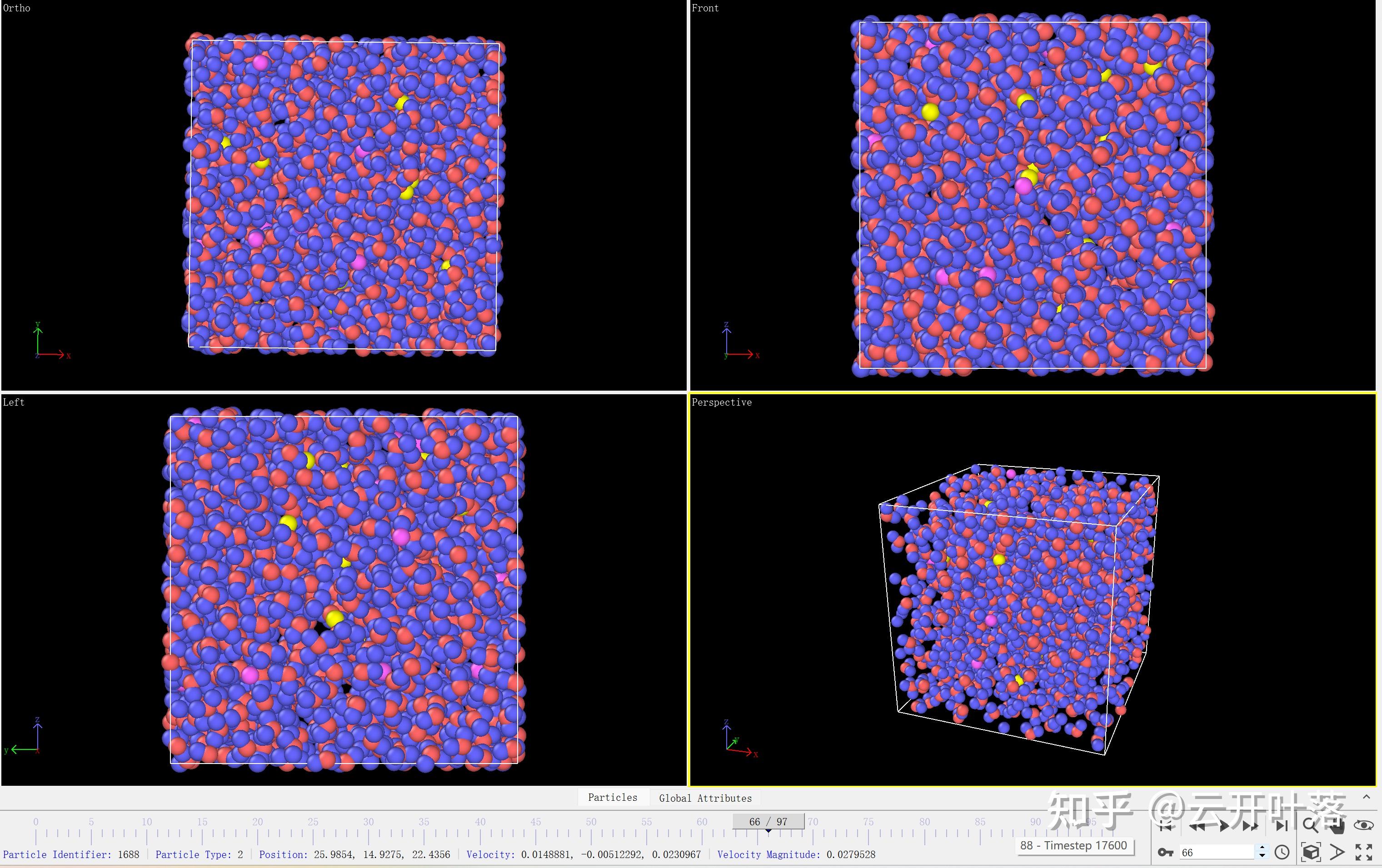Switch to the Global Attributes tab
Screen dimensions: 1382x868
coord(705,798)
